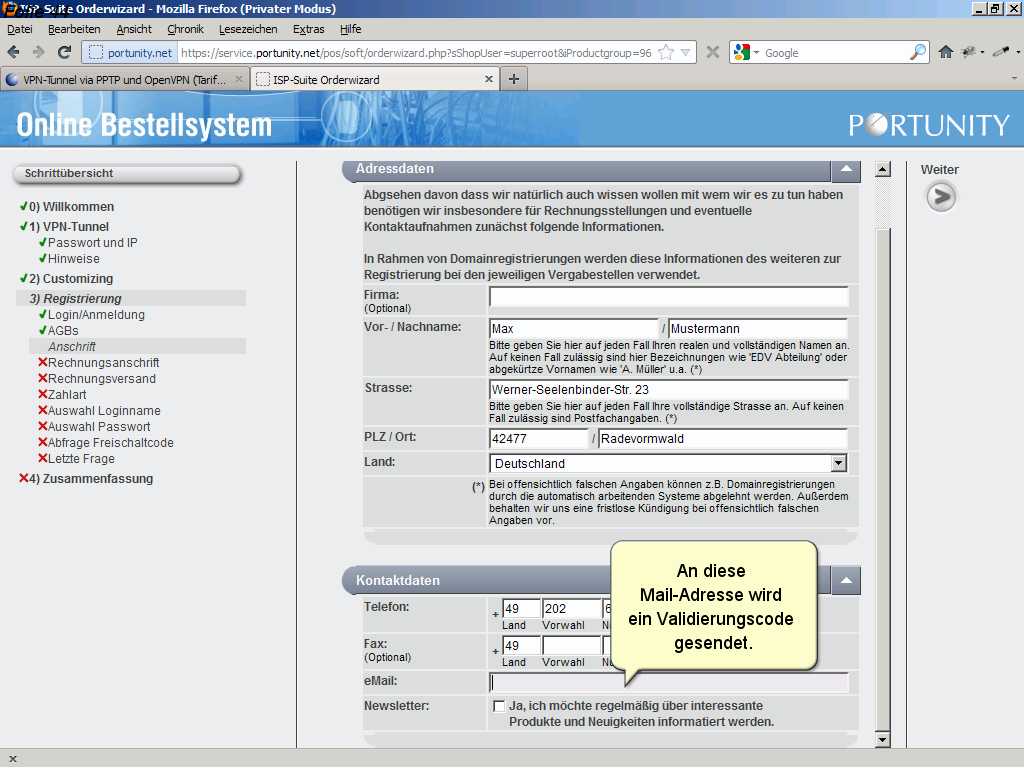Click the stop loading X button

tap(712, 52)
